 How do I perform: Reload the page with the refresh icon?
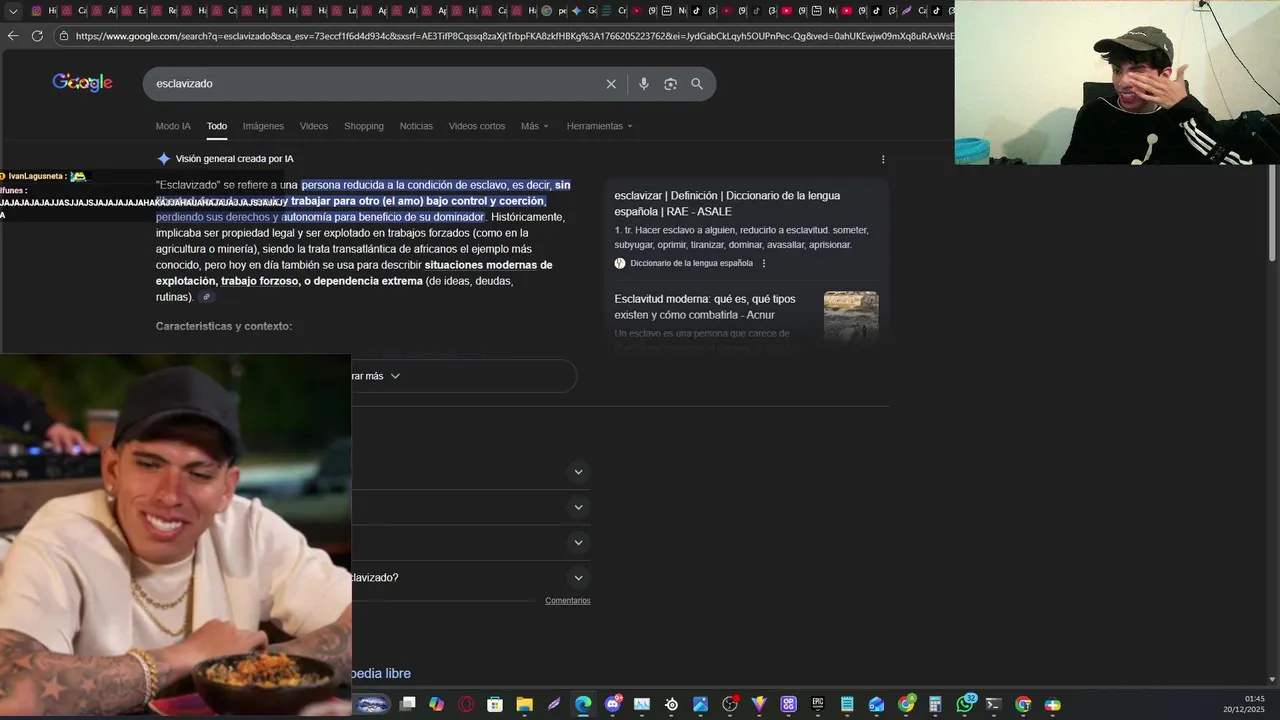coord(37,35)
